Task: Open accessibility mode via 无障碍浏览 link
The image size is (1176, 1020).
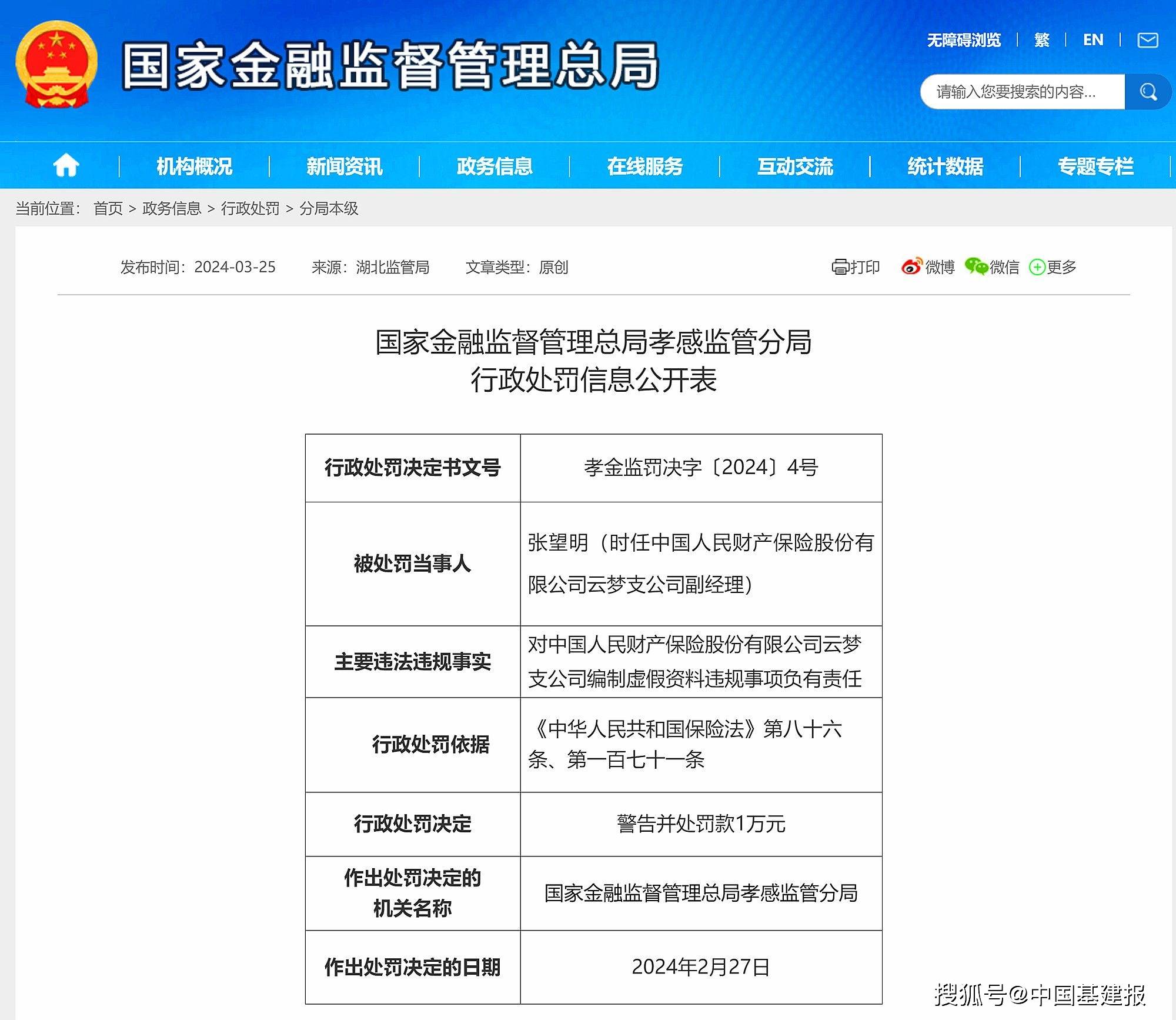Action: [x=963, y=39]
